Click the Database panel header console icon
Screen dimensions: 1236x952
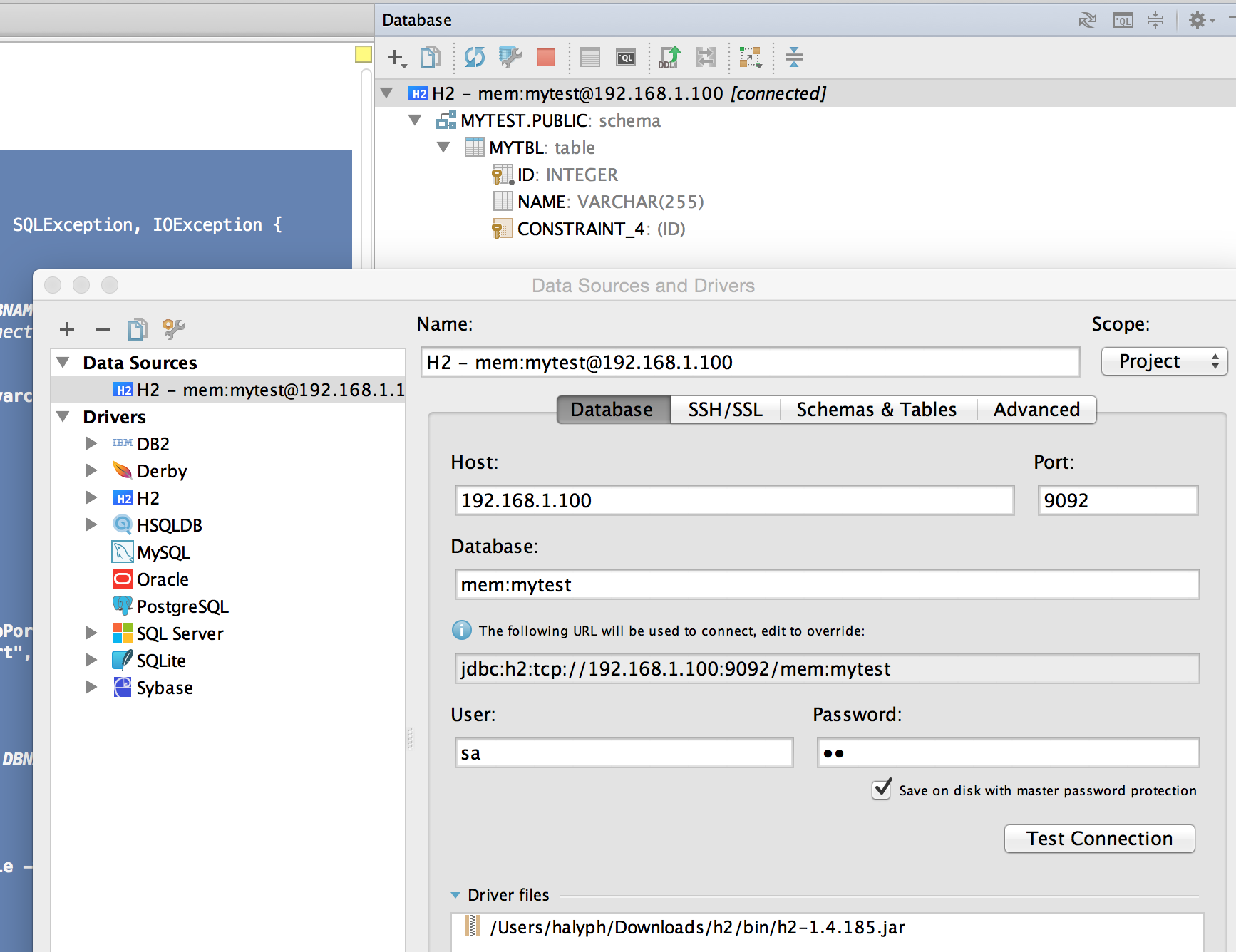1123,20
